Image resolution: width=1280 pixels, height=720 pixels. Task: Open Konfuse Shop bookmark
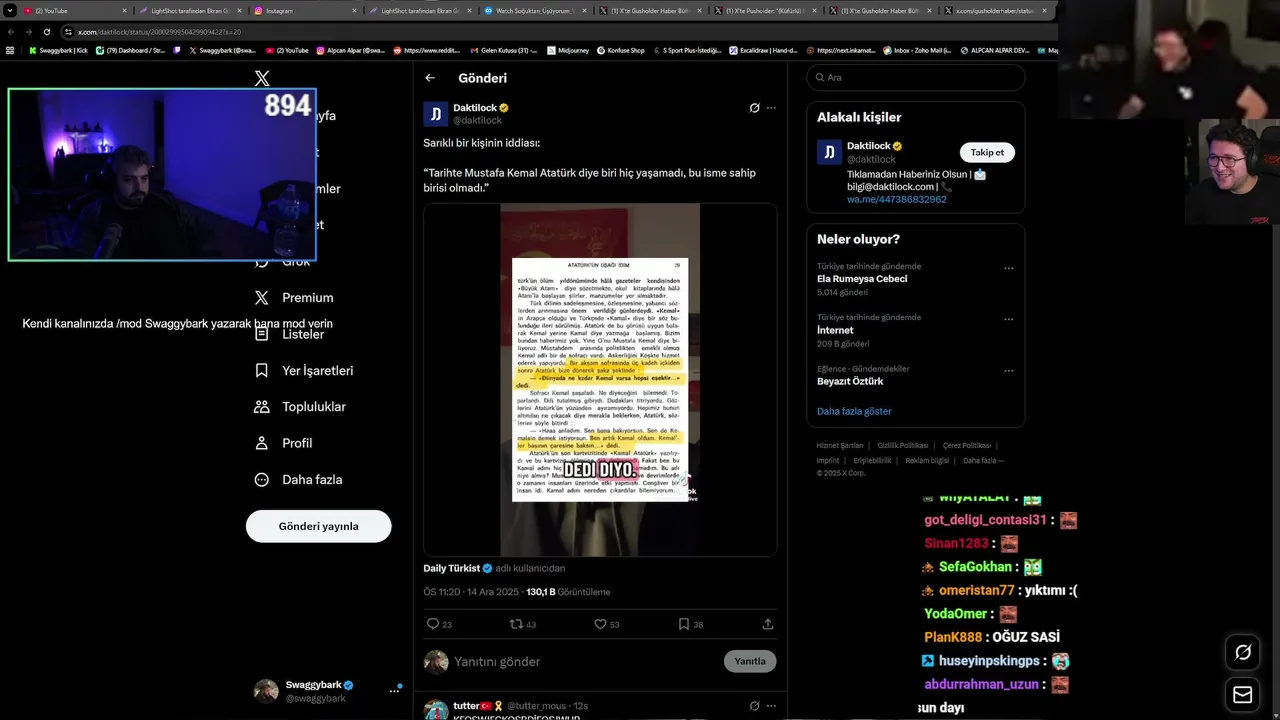click(x=620, y=50)
